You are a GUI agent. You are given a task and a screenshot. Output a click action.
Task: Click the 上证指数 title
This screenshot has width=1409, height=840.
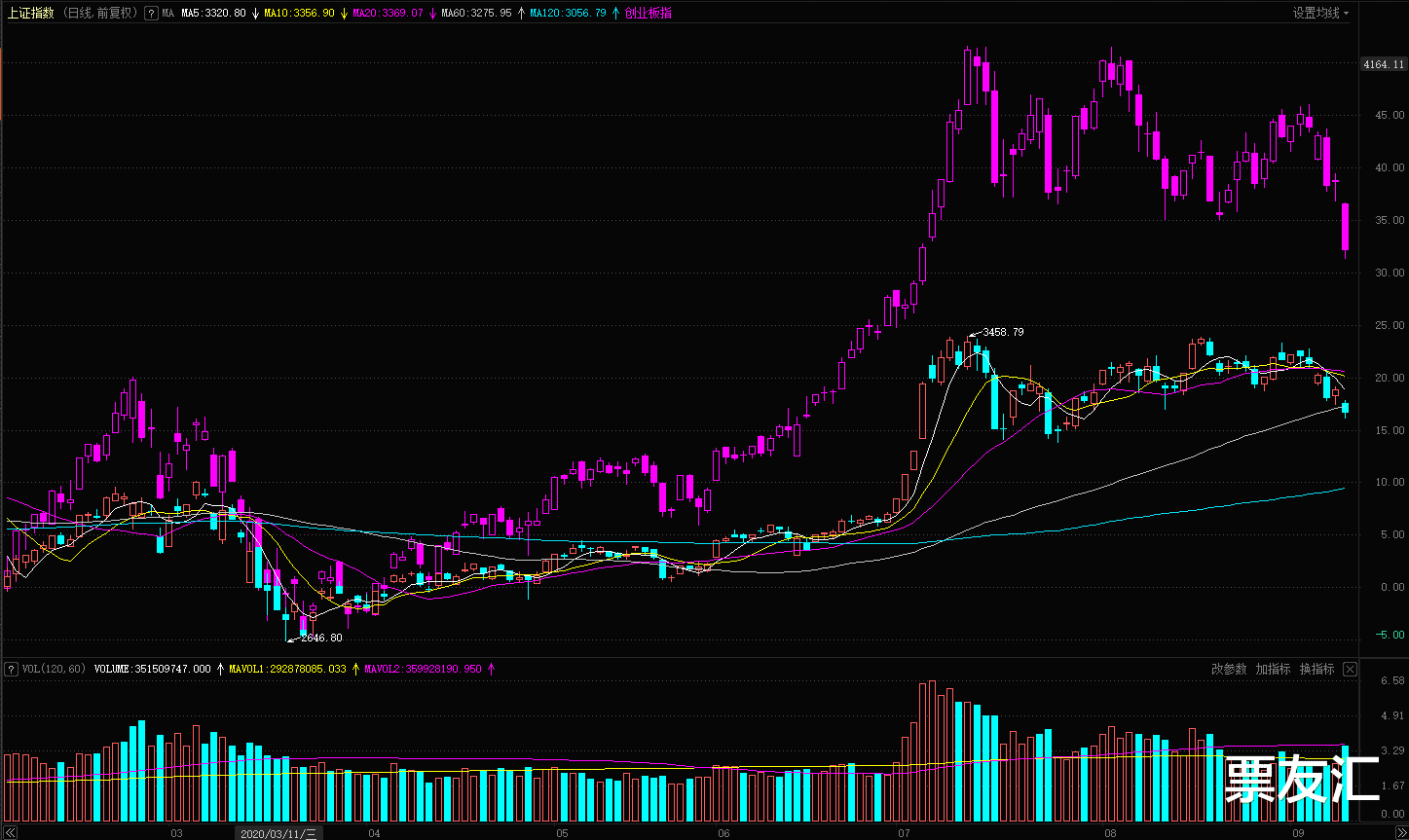[30, 14]
